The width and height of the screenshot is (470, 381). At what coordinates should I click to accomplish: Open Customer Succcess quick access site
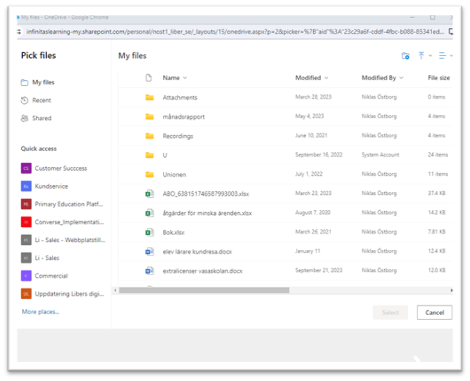[61, 168]
